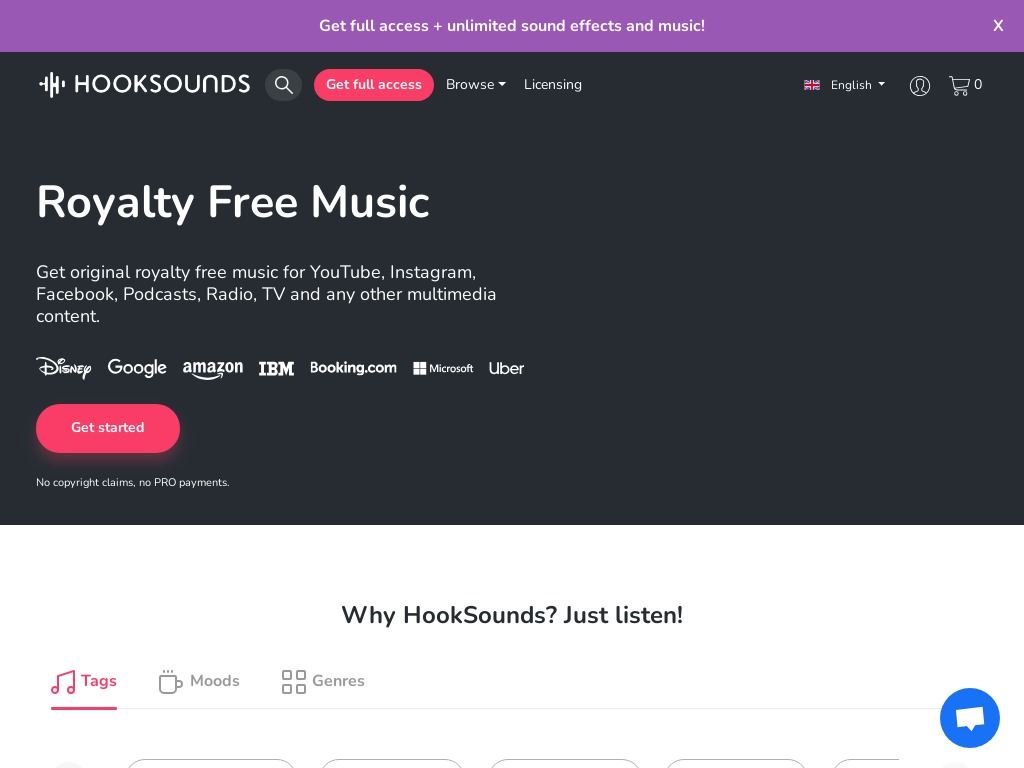Viewport: 1024px width, 768px height.
Task: Click the Get started button
Action: pyautogui.click(x=108, y=428)
